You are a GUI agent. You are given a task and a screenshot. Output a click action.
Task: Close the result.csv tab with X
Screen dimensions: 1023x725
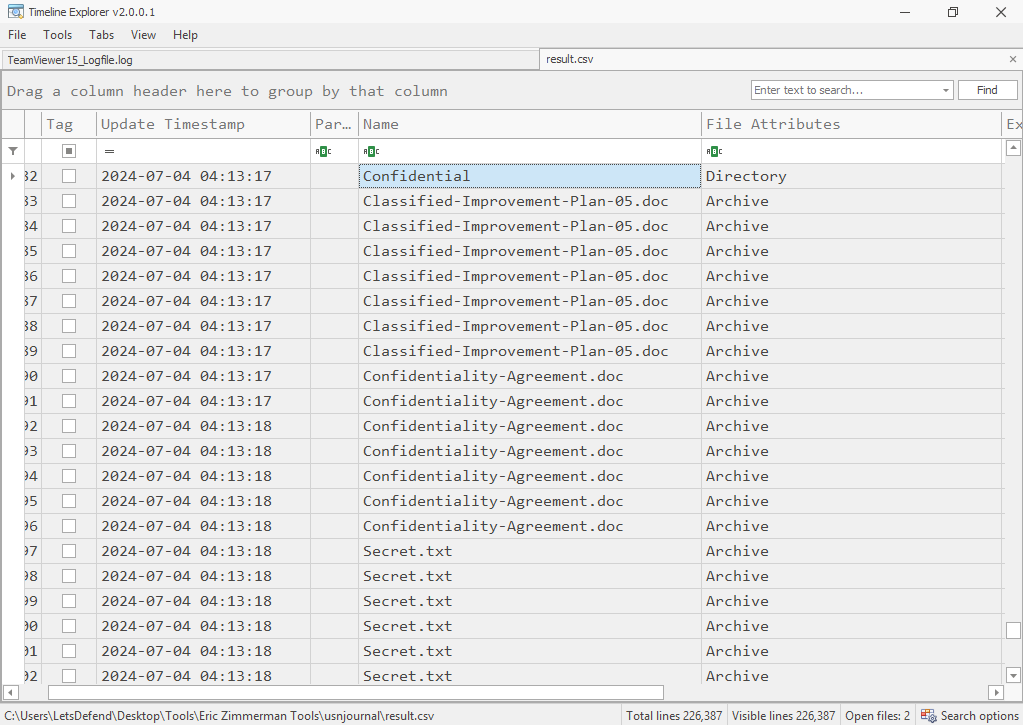(x=1012, y=59)
